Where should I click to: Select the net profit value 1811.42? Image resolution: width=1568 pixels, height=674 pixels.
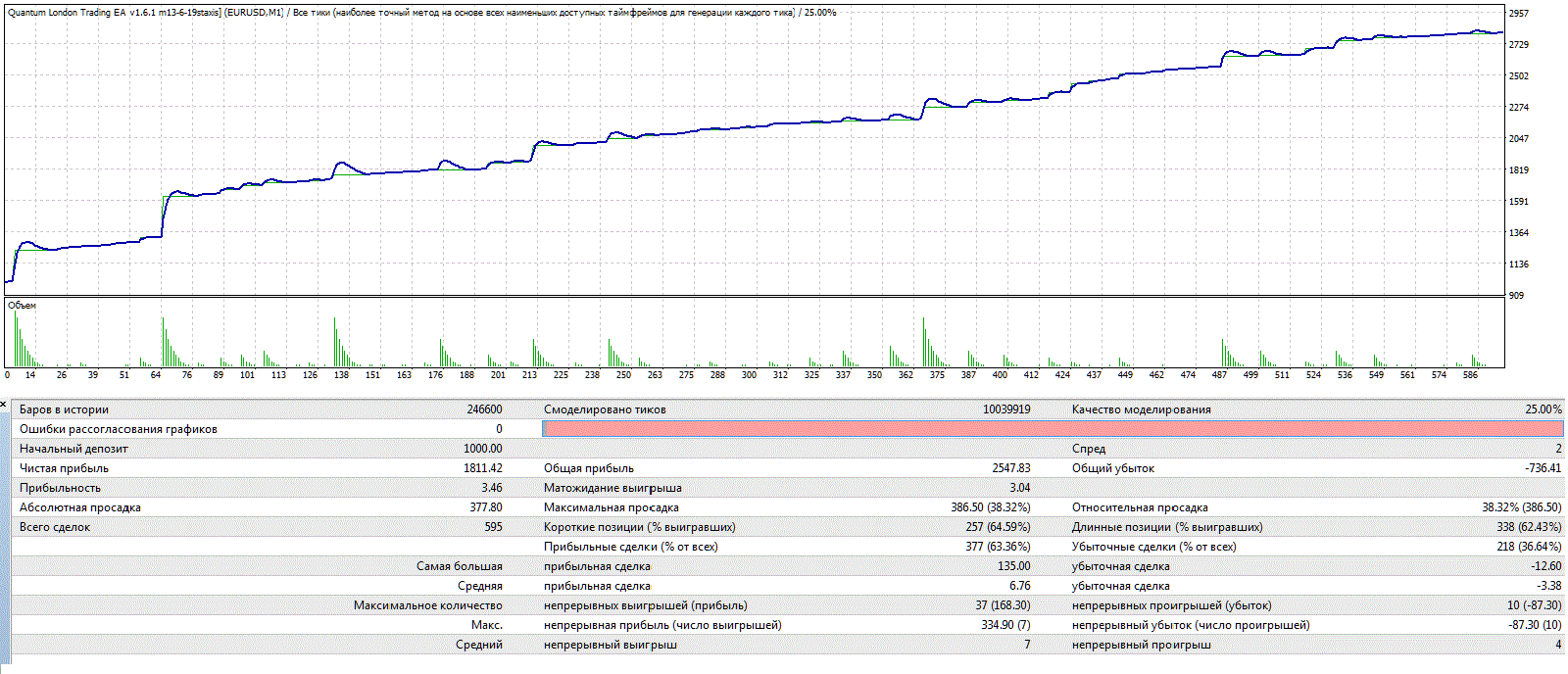tap(483, 468)
